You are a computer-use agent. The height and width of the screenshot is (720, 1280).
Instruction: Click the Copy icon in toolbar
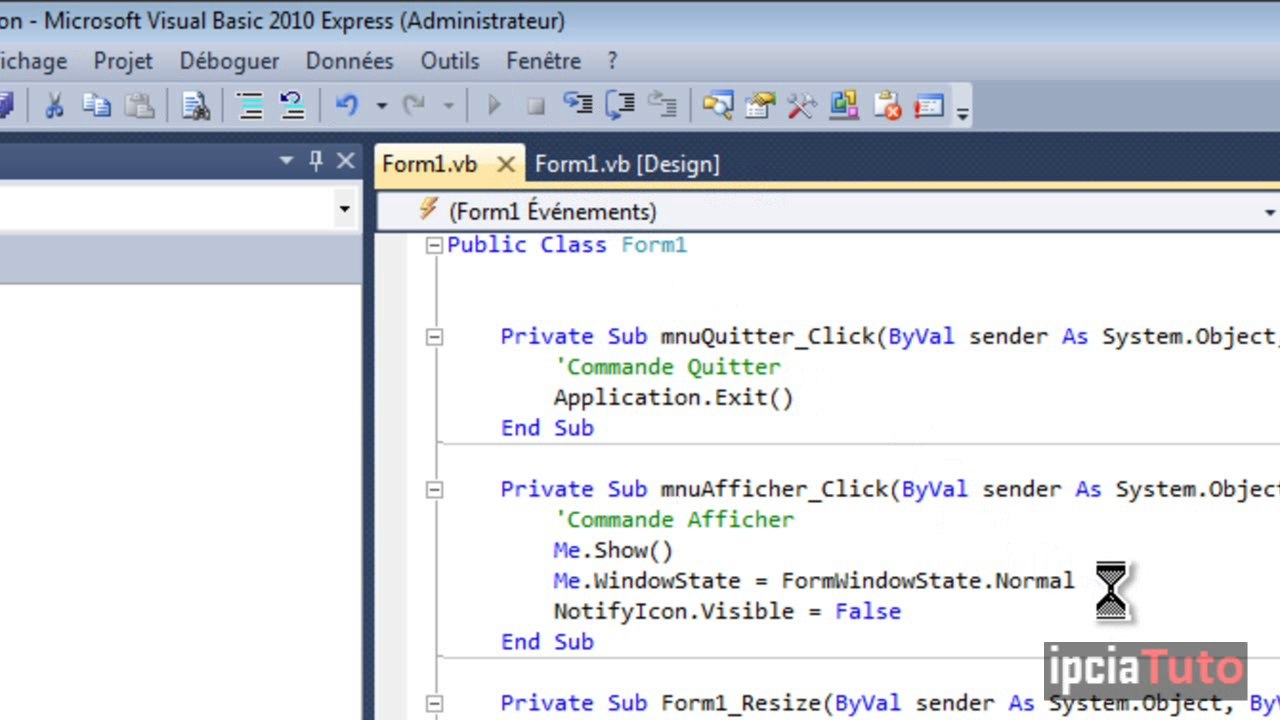96,105
